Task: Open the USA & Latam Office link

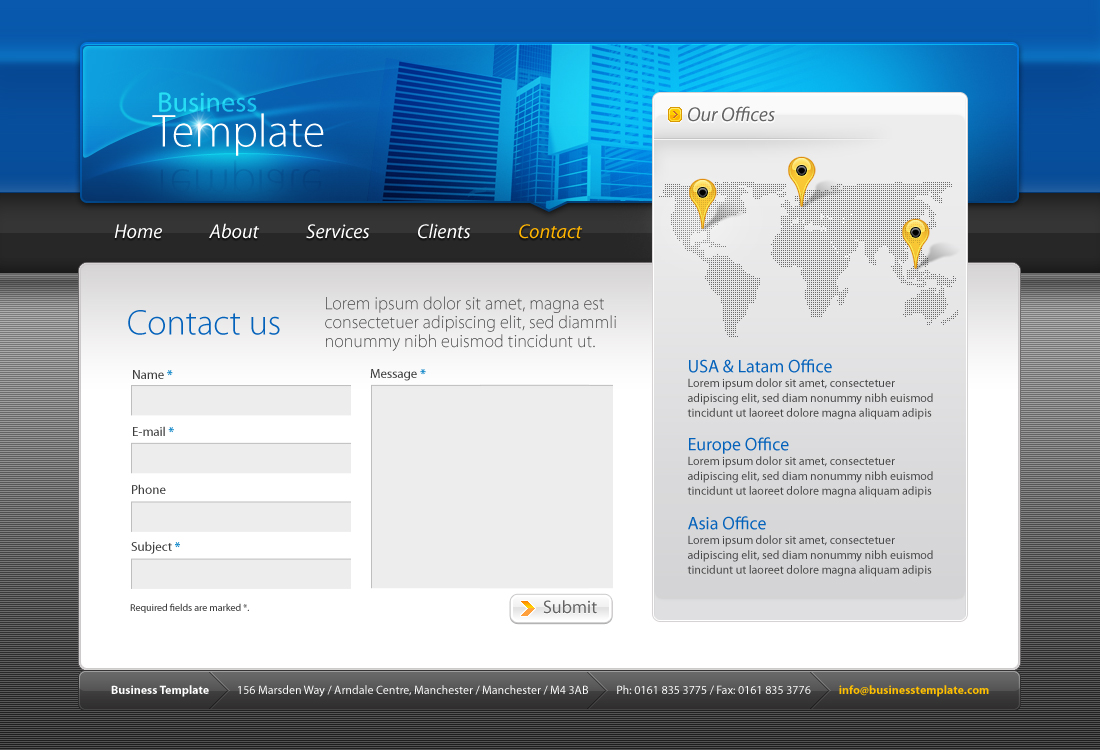Action: coord(760,366)
